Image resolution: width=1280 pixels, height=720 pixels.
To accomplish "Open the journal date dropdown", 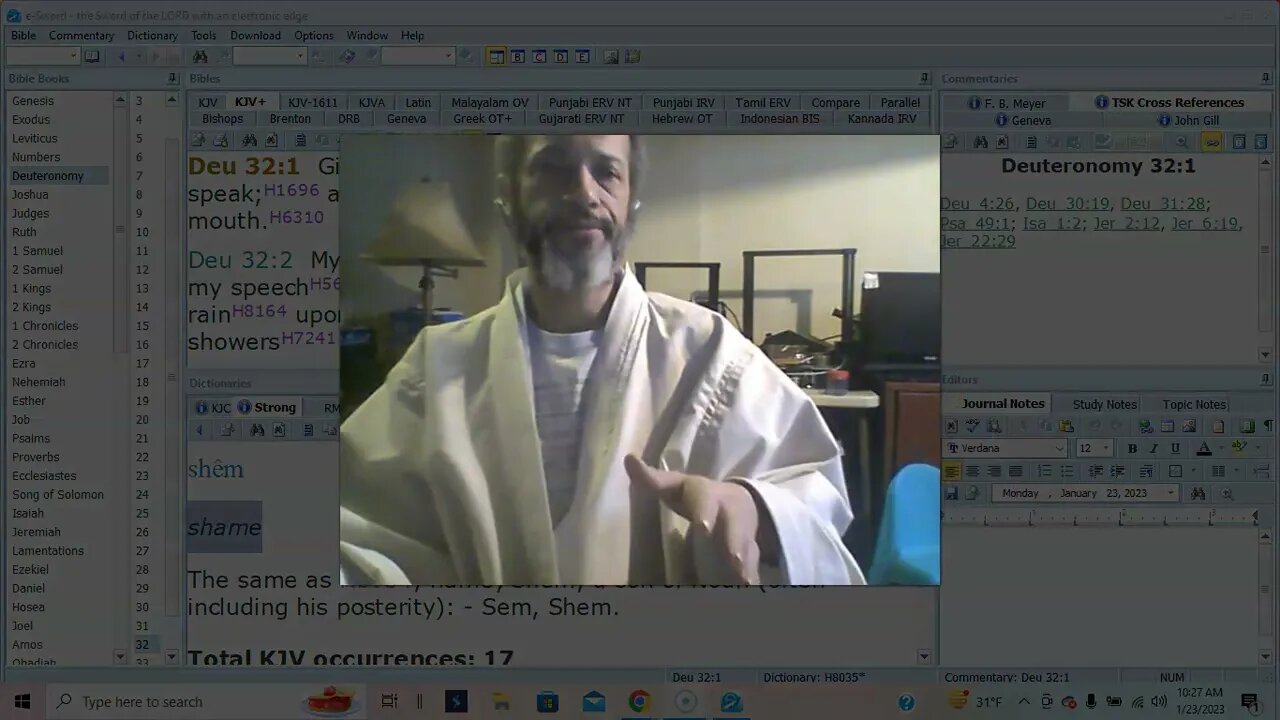I will (x=1171, y=493).
